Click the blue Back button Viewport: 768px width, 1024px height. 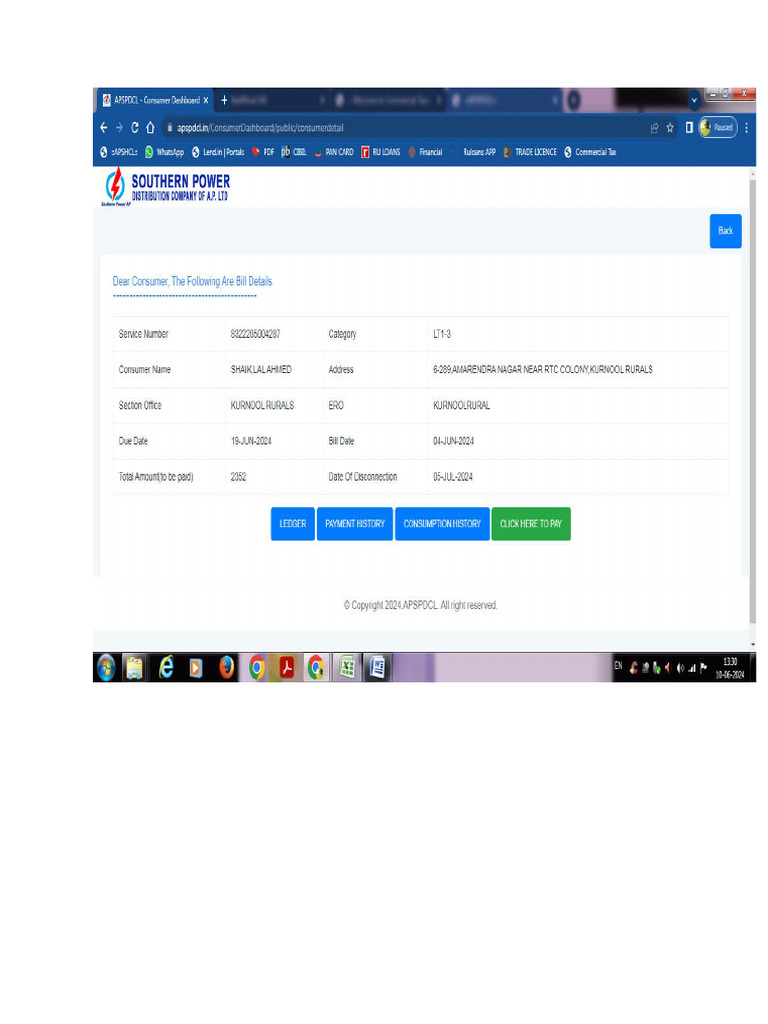coord(726,231)
